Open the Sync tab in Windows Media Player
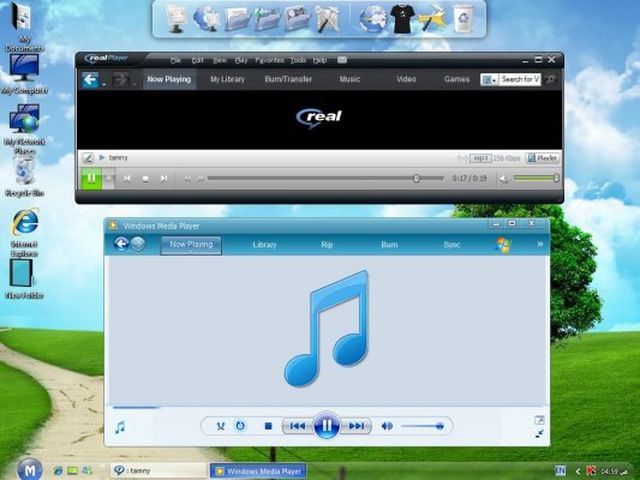 coord(451,244)
